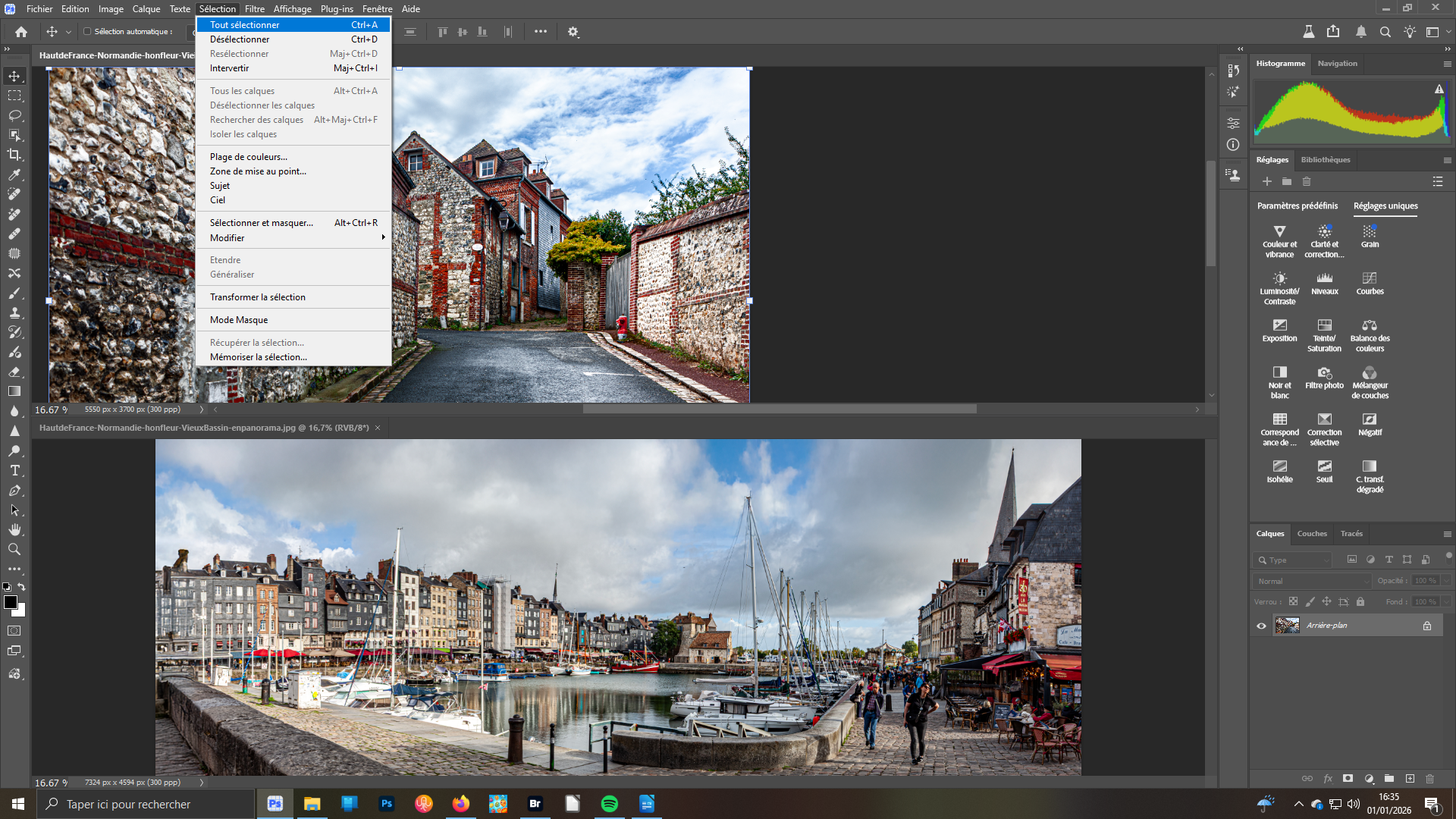Select the Lasso tool
Viewport: 1456px width, 819px height.
[x=14, y=115]
